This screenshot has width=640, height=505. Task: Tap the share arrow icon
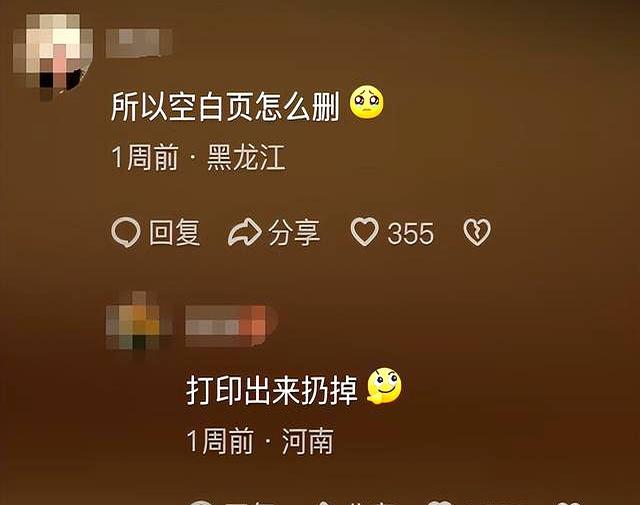(244, 232)
